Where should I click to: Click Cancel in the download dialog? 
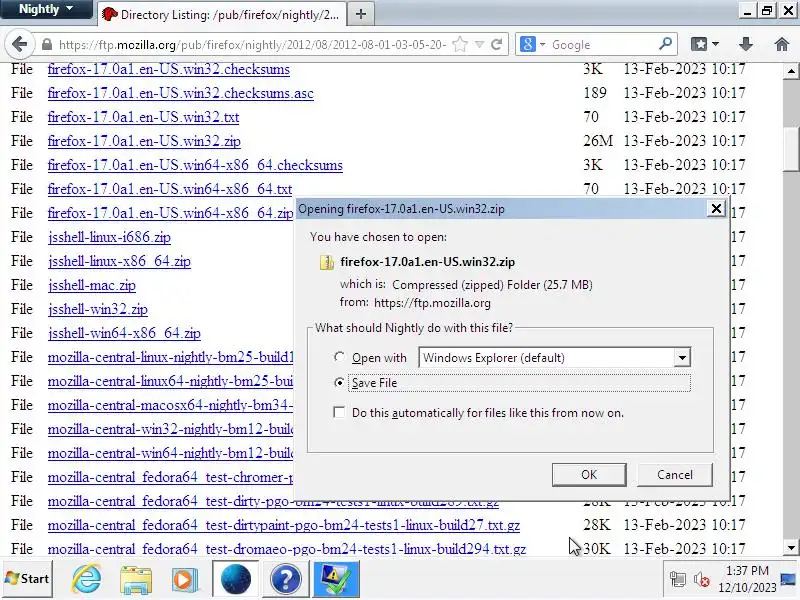click(674, 474)
